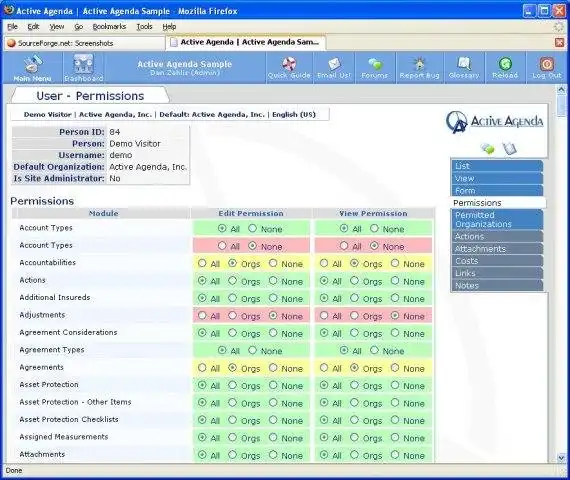
Task: Open the Go menu
Action: coord(79,27)
